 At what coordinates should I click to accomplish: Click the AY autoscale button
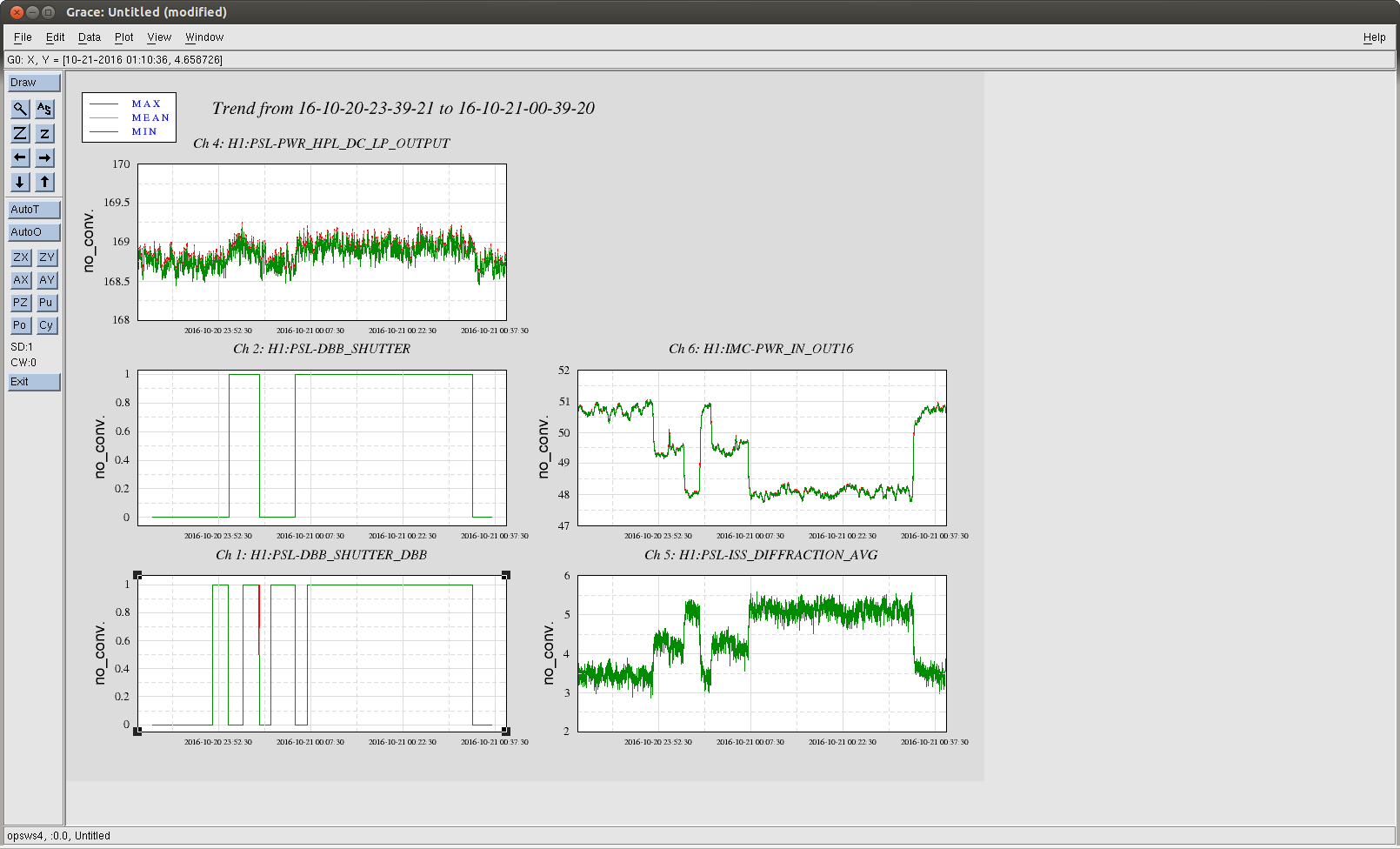pos(47,280)
